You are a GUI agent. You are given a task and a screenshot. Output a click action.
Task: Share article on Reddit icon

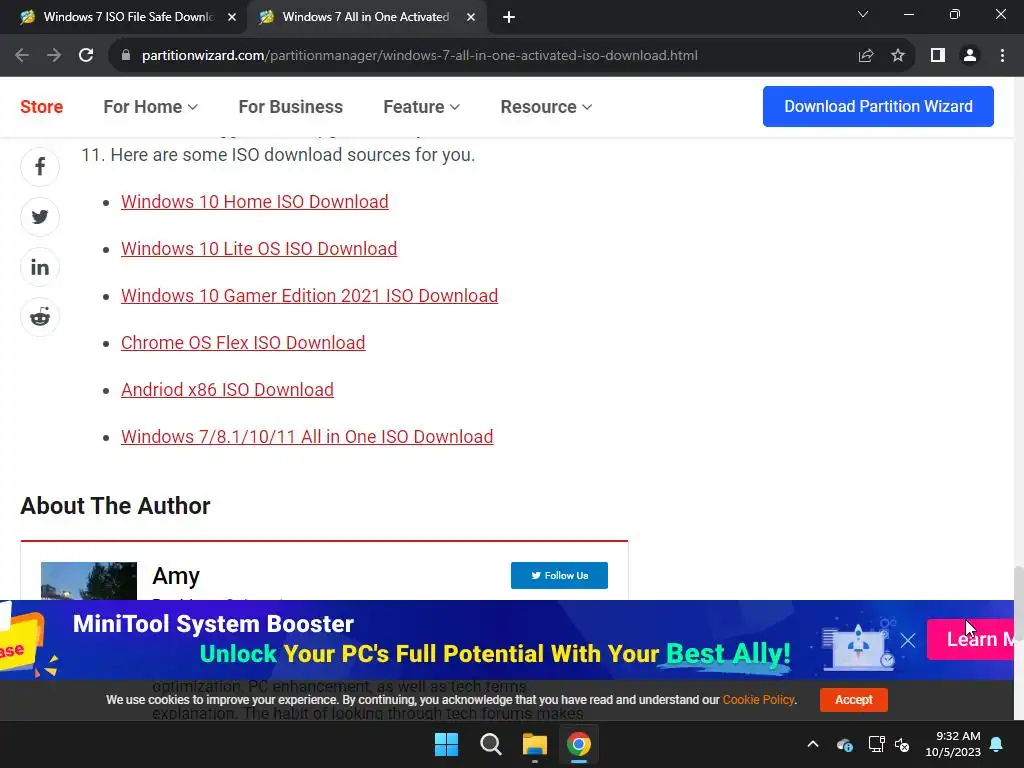(40, 317)
